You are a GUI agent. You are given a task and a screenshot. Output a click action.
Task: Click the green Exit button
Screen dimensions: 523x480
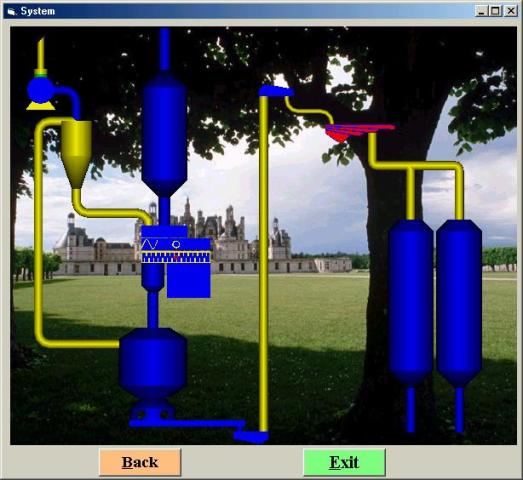344,462
